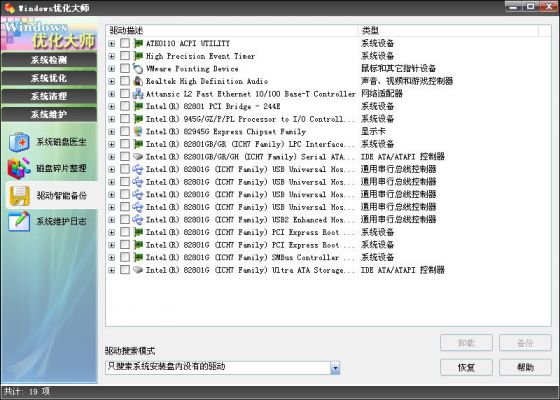This screenshot has width=560, height=400.
Task: Click the Windows优化大师 title bar app icon
Action: [x=10, y=8]
